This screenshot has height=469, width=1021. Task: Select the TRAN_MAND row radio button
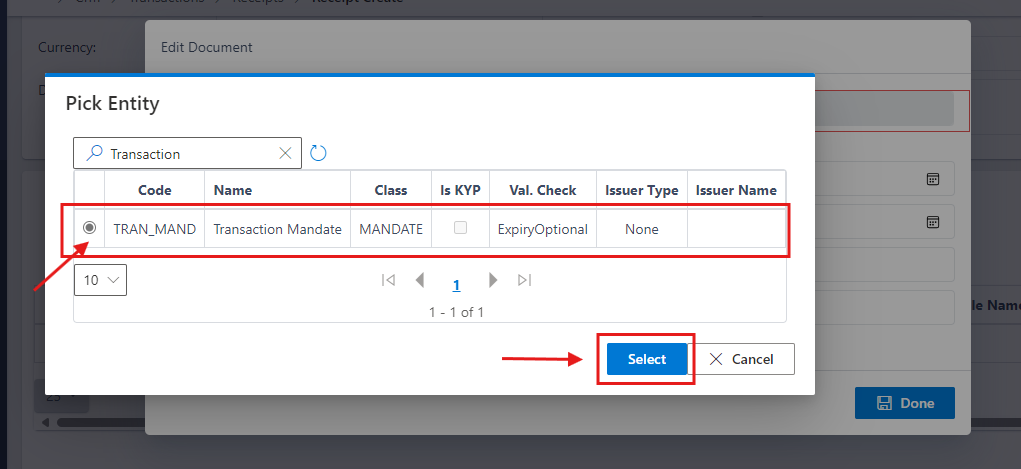pos(89,228)
